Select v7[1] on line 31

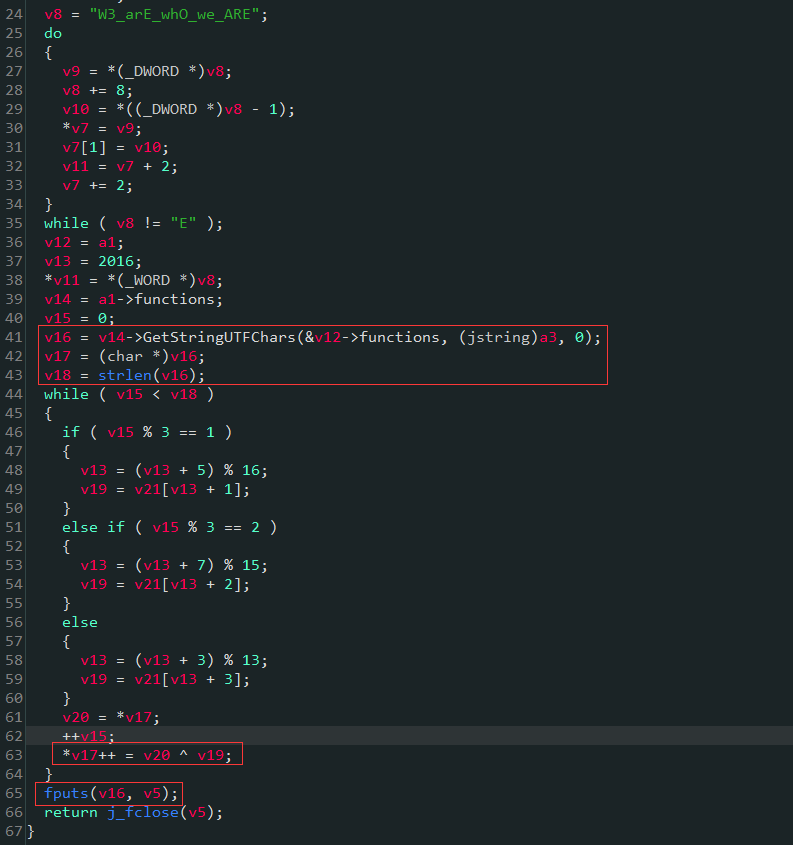coord(84,147)
